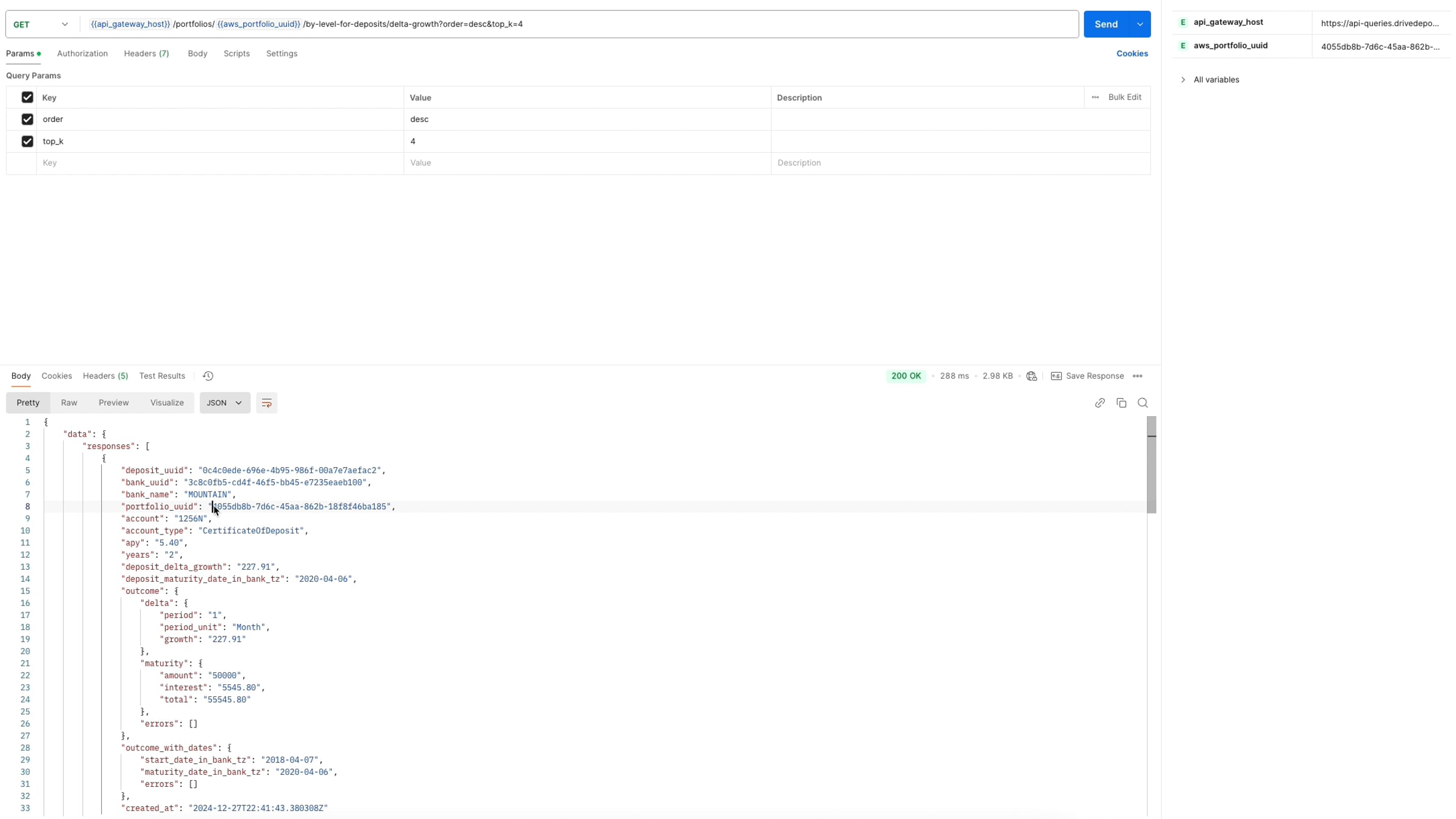Click the 2.98 KB response size
The height and width of the screenshot is (819, 1456).
pyautogui.click(x=997, y=376)
